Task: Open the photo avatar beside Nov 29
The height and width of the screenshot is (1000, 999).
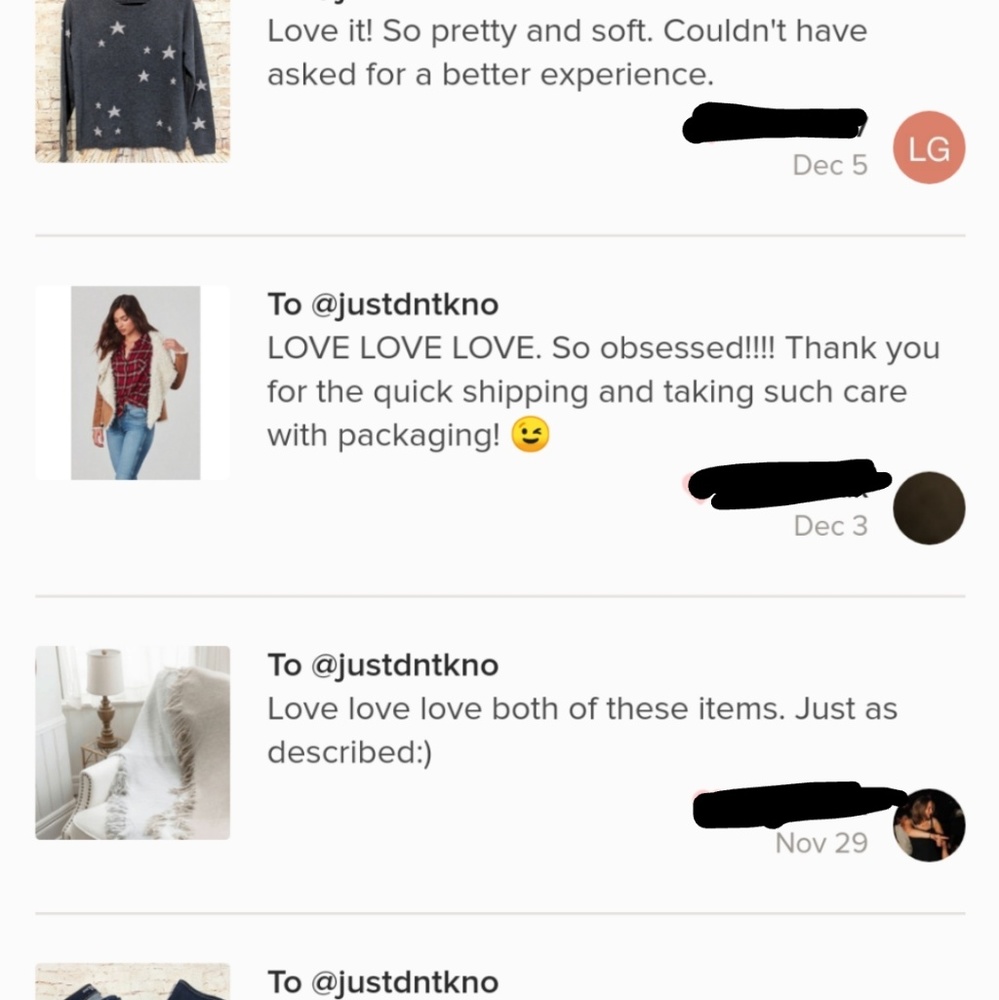Action: click(x=928, y=825)
